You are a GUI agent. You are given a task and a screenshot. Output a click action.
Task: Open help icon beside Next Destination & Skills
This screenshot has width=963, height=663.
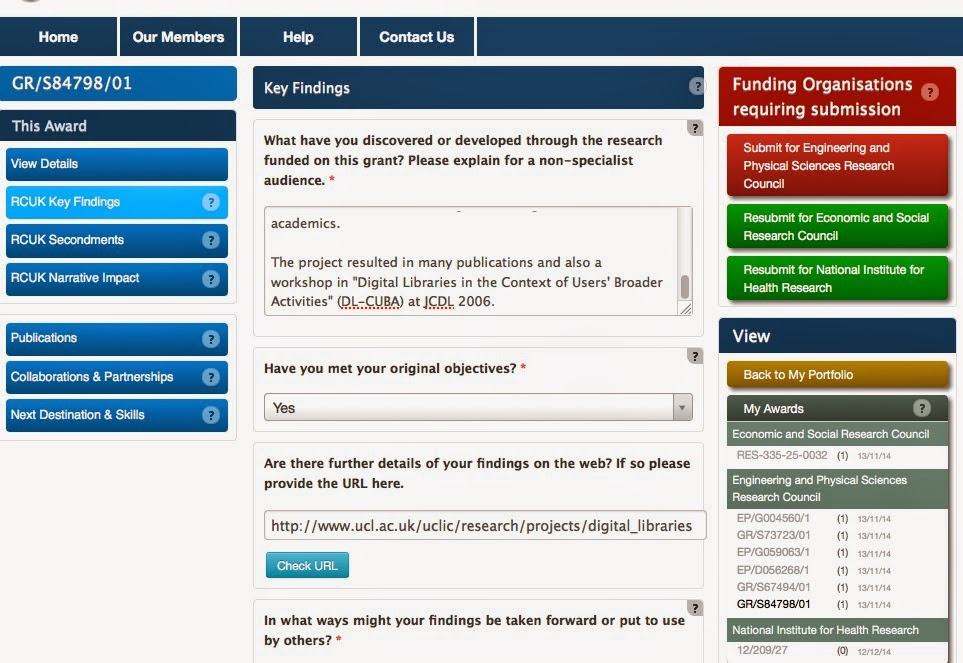211,416
